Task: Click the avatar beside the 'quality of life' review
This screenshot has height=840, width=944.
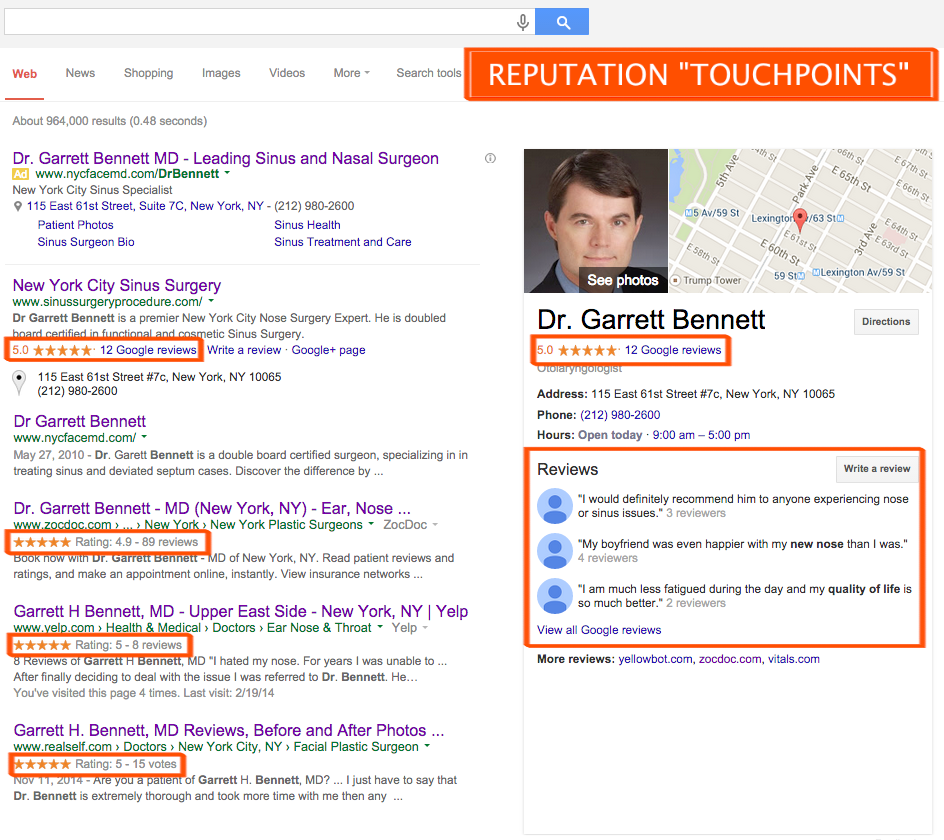Action: [554, 596]
